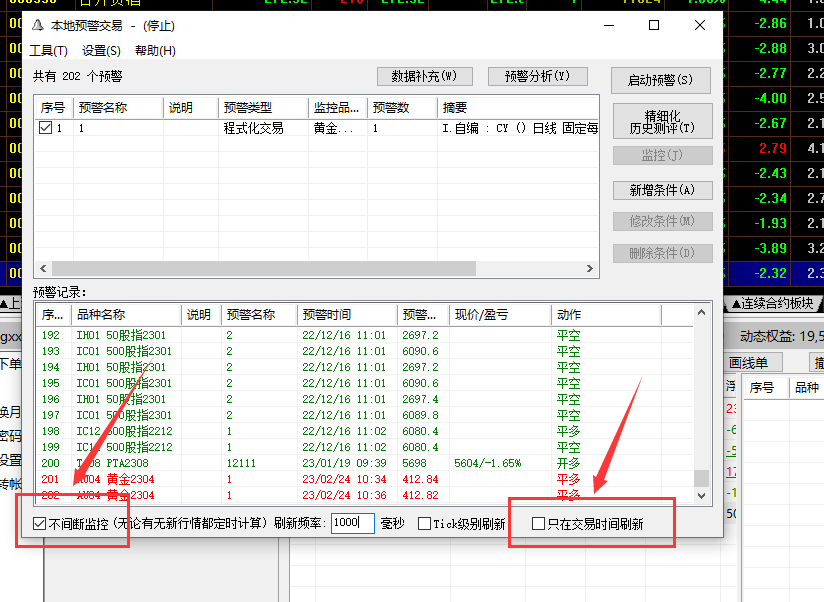Open the 帮助(H) menu
This screenshot has width=824, height=602.
(x=154, y=51)
